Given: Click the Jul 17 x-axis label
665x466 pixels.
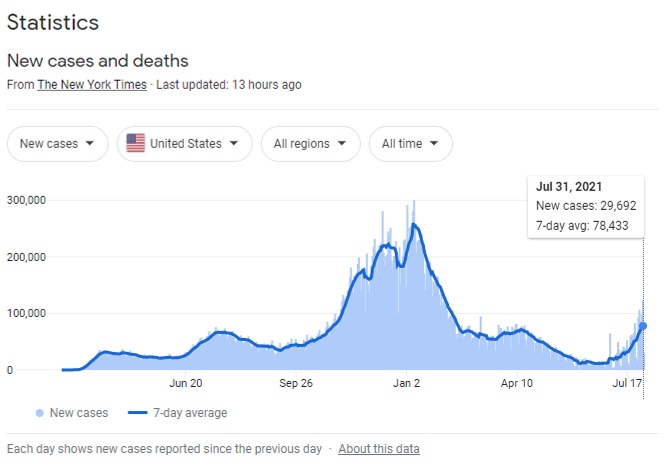Looking at the screenshot, I should (x=627, y=383).
